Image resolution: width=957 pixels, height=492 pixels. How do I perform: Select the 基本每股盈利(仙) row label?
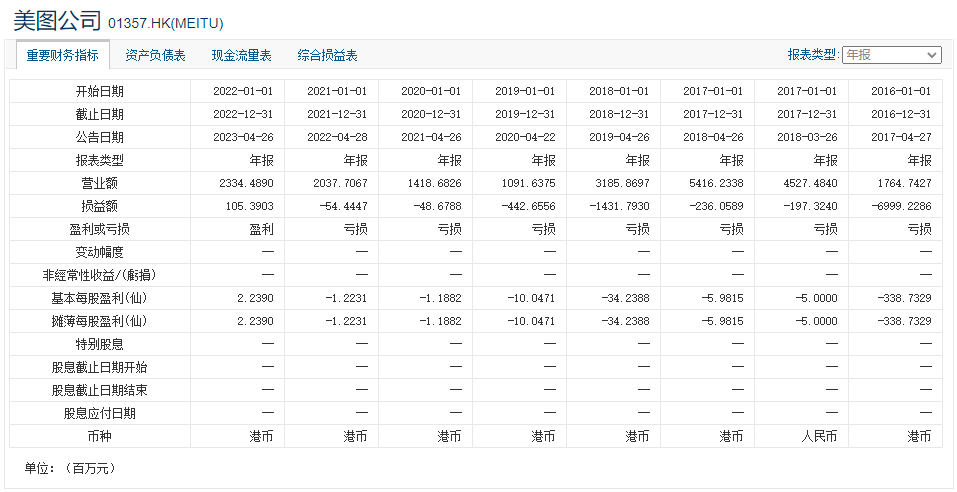pos(100,298)
